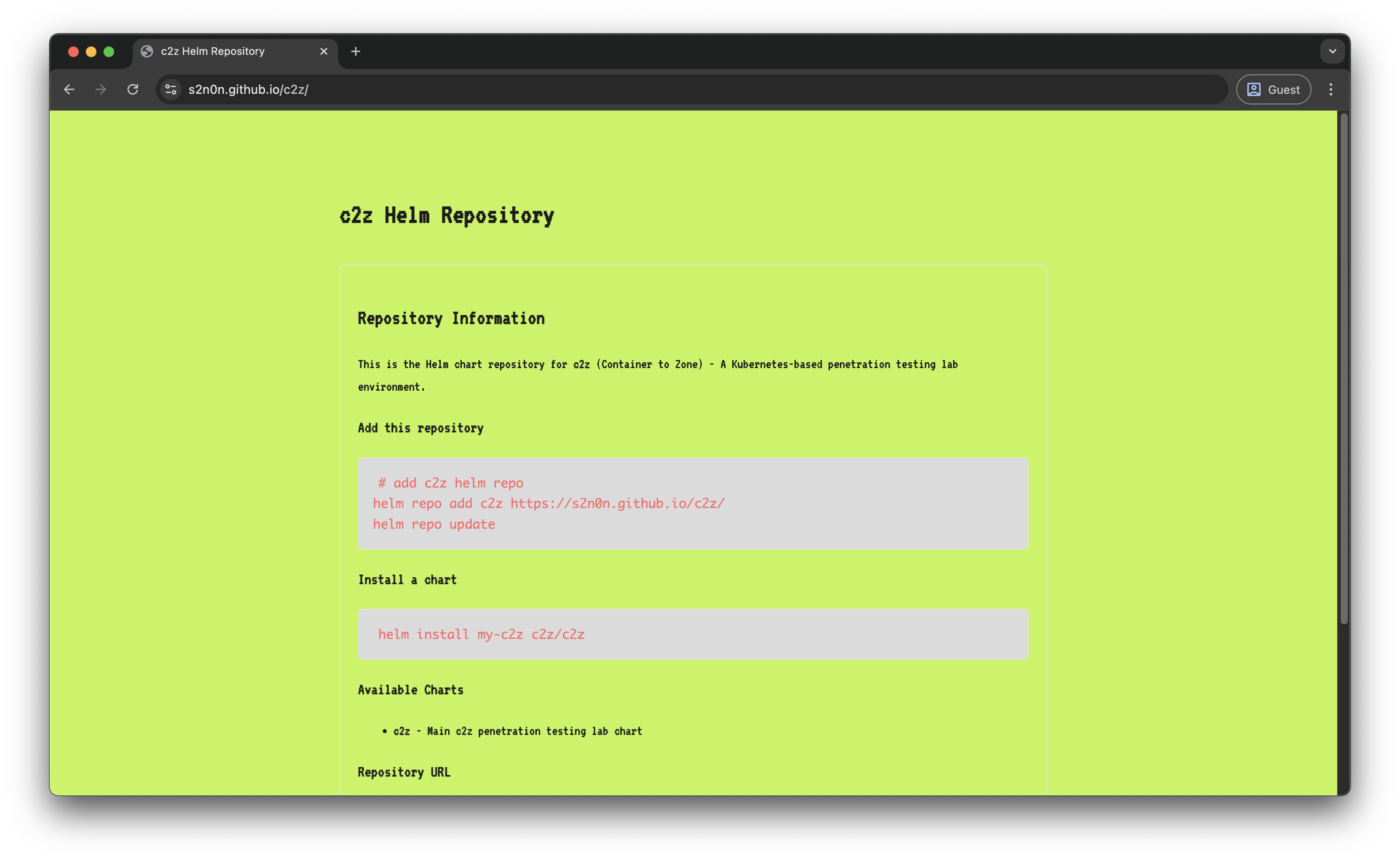Screen dimensions: 1400x861
Task: Click inside the address bar
Action: 399,89
